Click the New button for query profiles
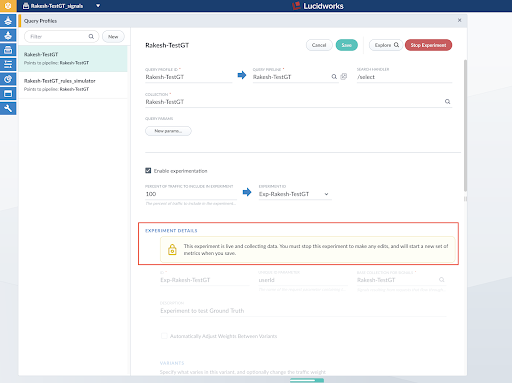Viewport: 512px width, 383px height. [113, 37]
